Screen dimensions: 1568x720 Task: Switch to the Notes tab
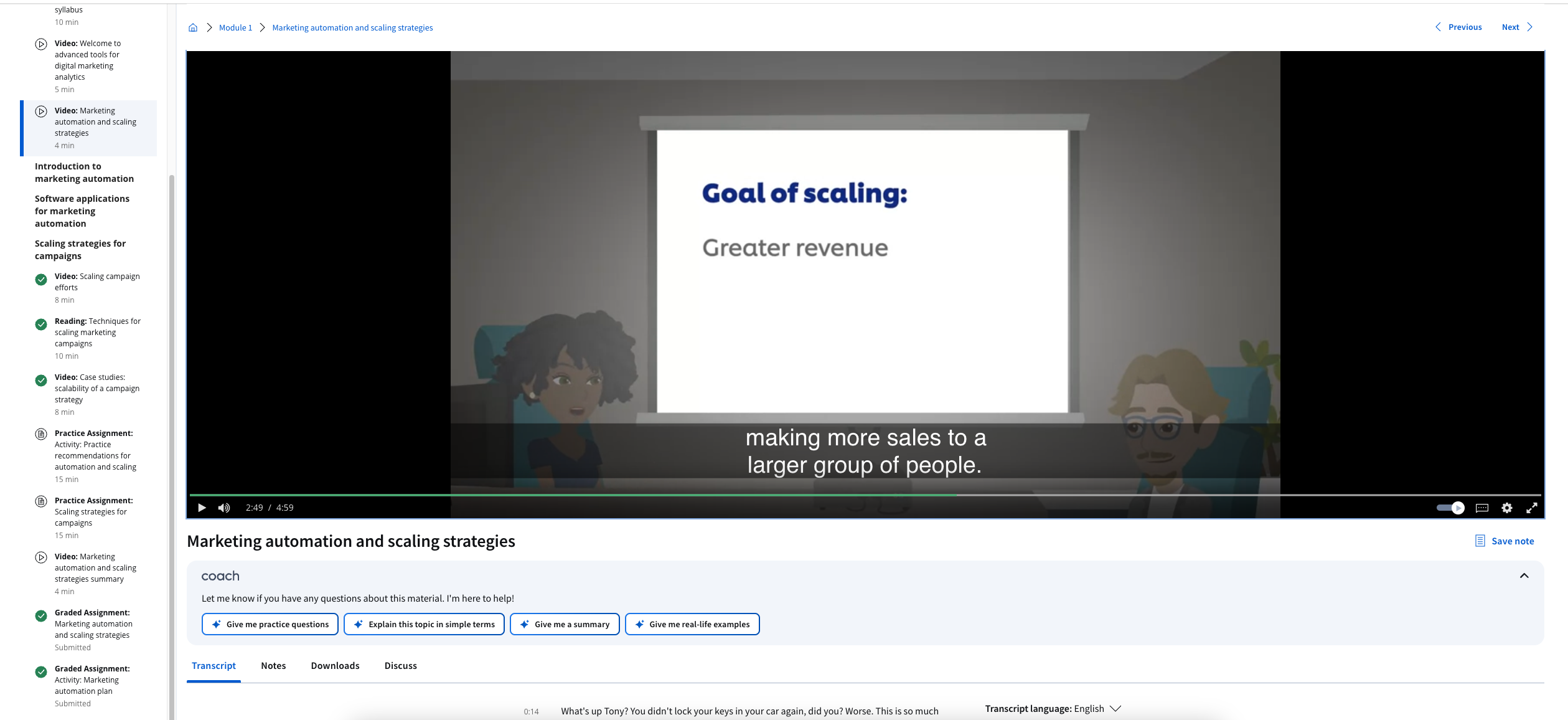click(273, 665)
